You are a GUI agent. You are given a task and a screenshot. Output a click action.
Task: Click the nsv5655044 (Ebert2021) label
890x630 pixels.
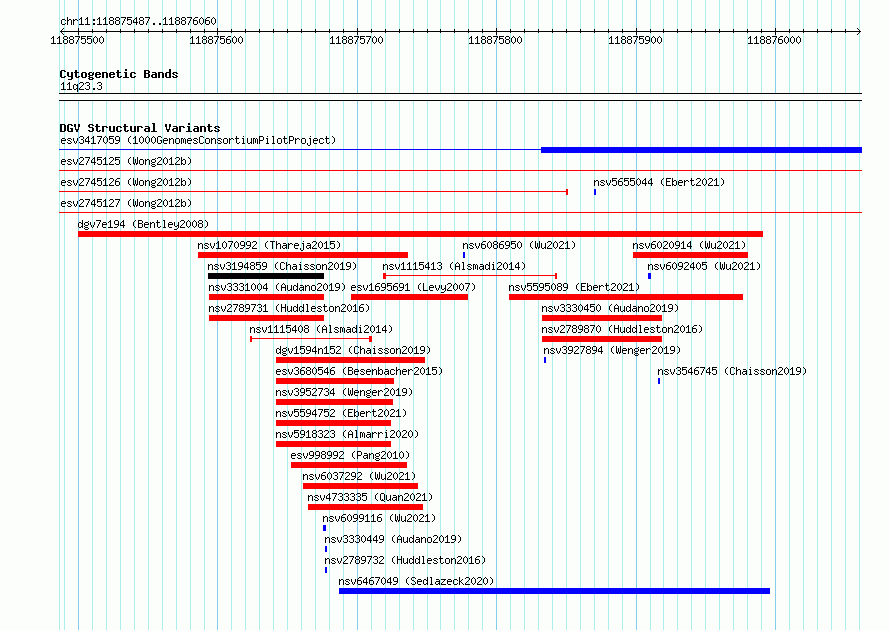click(x=659, y=182)
